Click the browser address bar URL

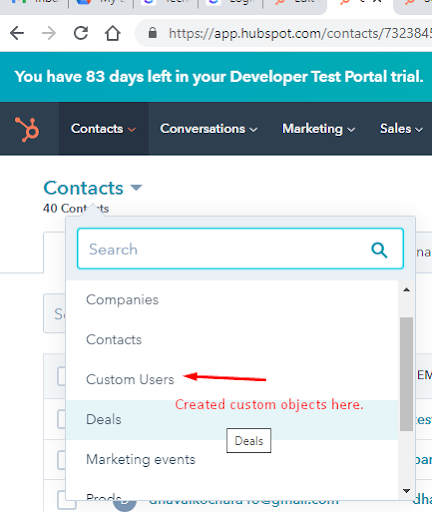300,33
